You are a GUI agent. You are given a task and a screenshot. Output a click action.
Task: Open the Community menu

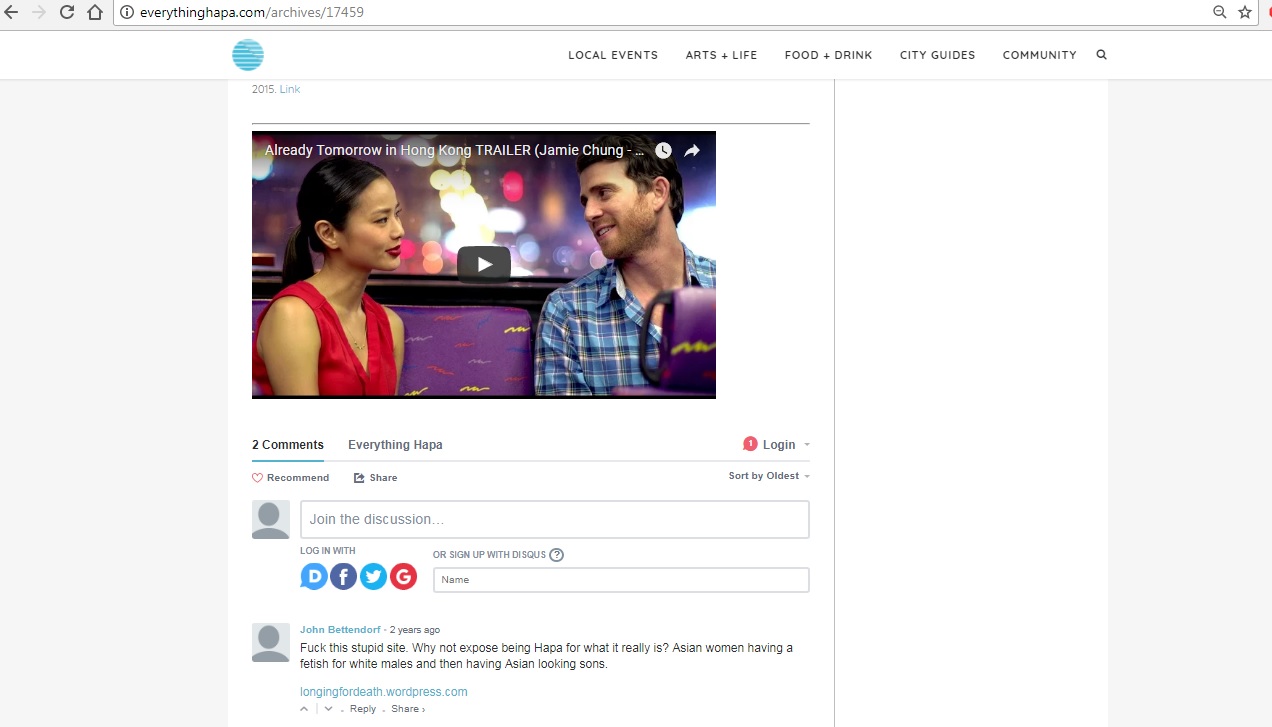[1039, 55]
